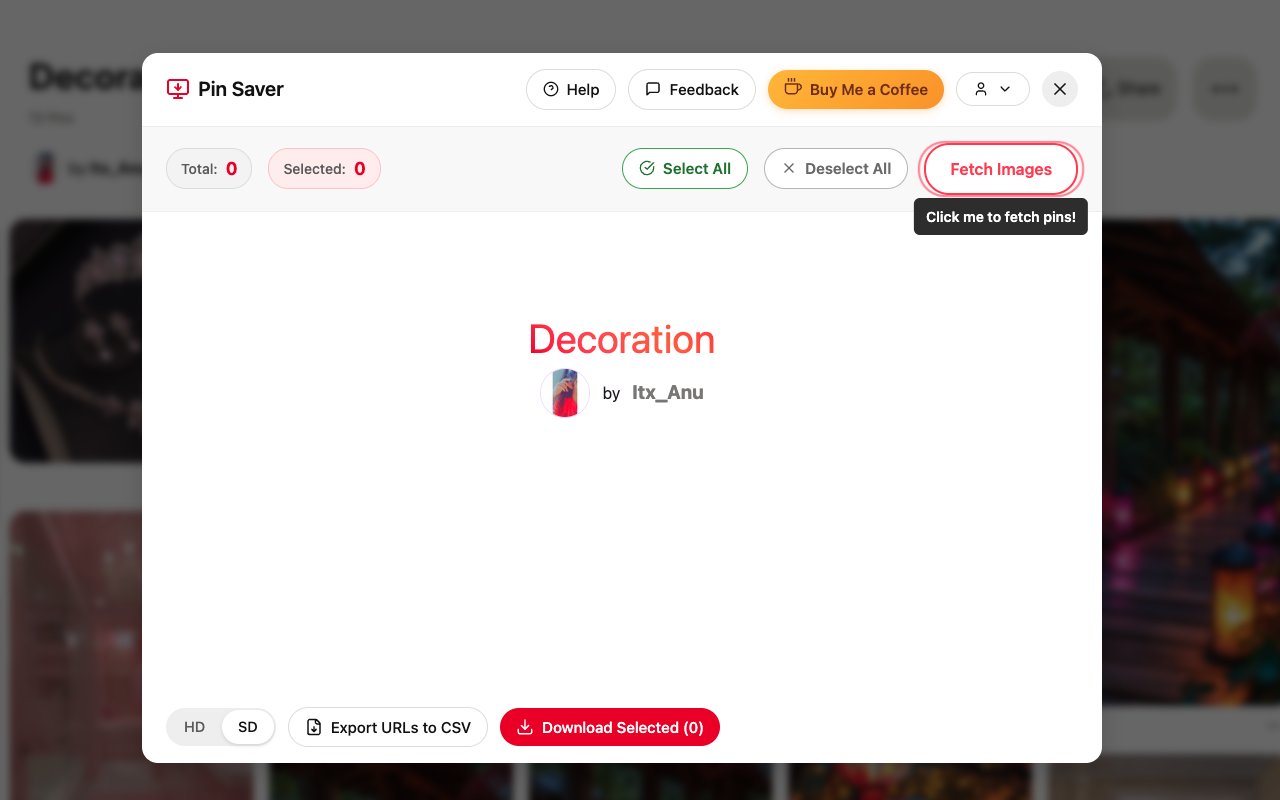Screen dimensions: 1280x800
Task: Click the Total count badge
Action: [209, 169]
